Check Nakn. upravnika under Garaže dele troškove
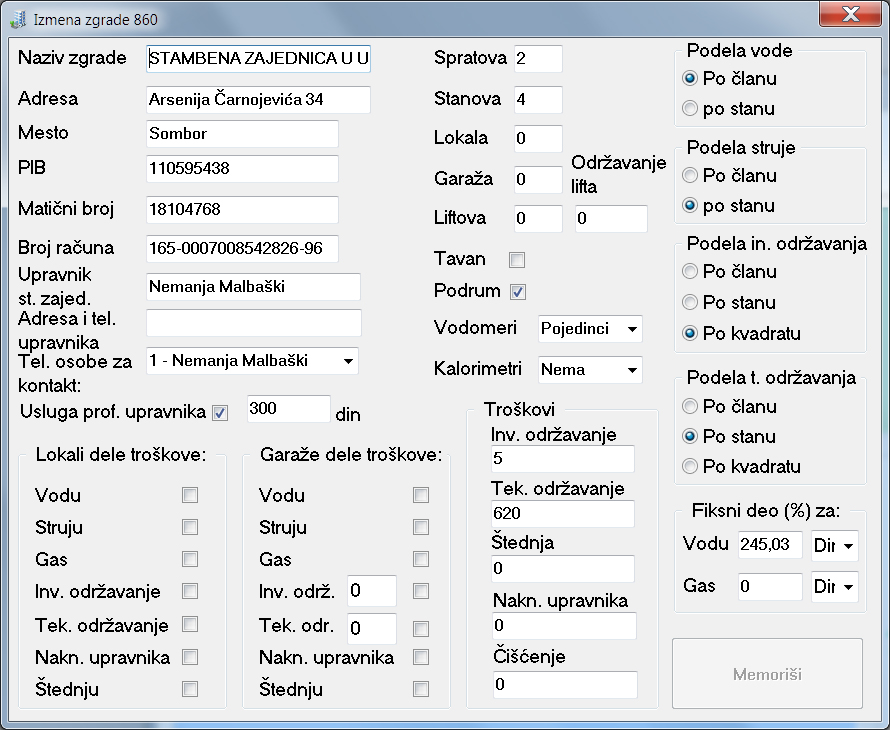890x730 pixels. tap(421, 657)
